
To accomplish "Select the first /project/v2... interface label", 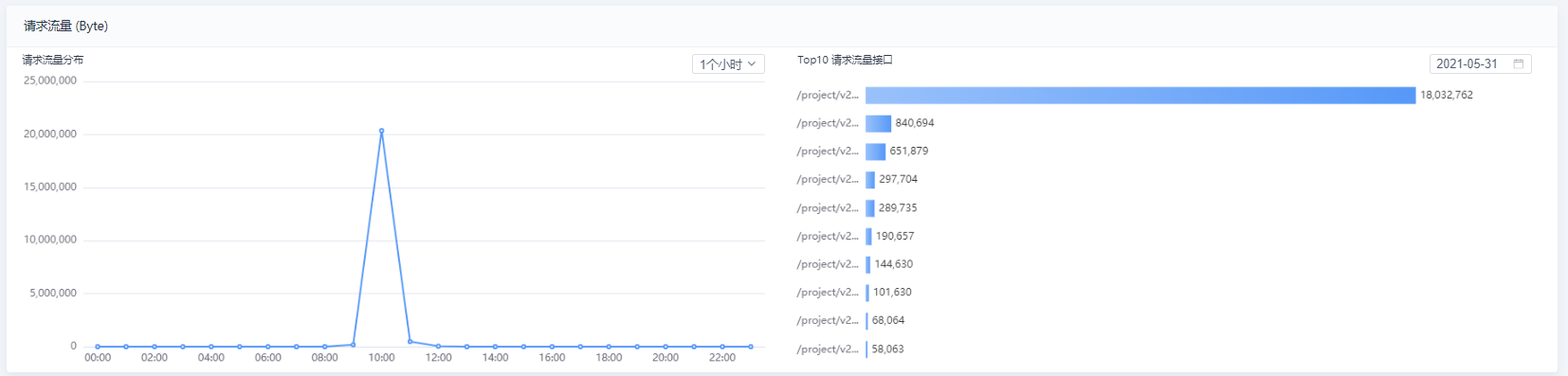I will 828,95.
